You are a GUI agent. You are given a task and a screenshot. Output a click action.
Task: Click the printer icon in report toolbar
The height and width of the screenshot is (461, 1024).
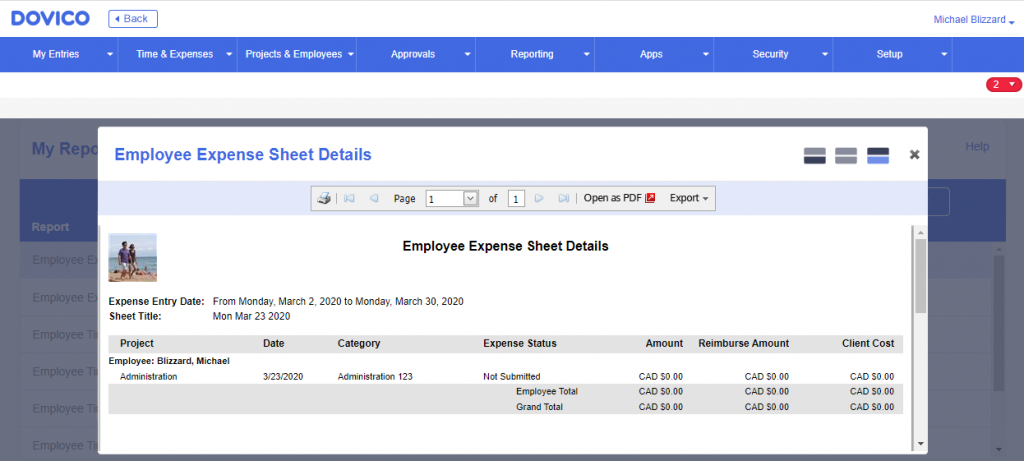pos(324,199)
